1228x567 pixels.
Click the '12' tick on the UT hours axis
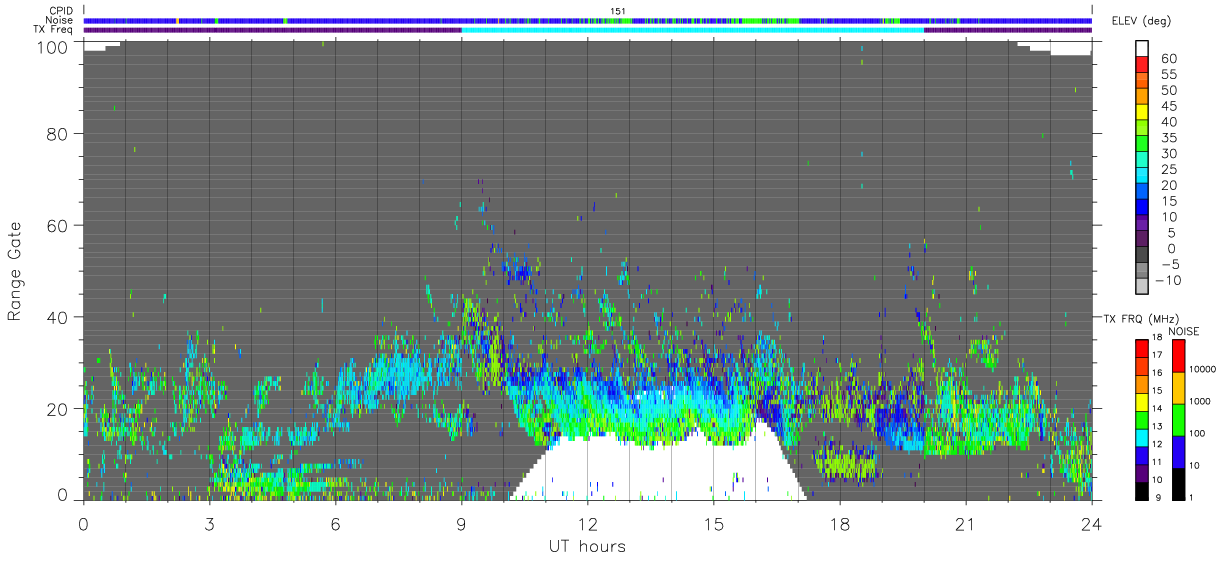tap(588, 523)
